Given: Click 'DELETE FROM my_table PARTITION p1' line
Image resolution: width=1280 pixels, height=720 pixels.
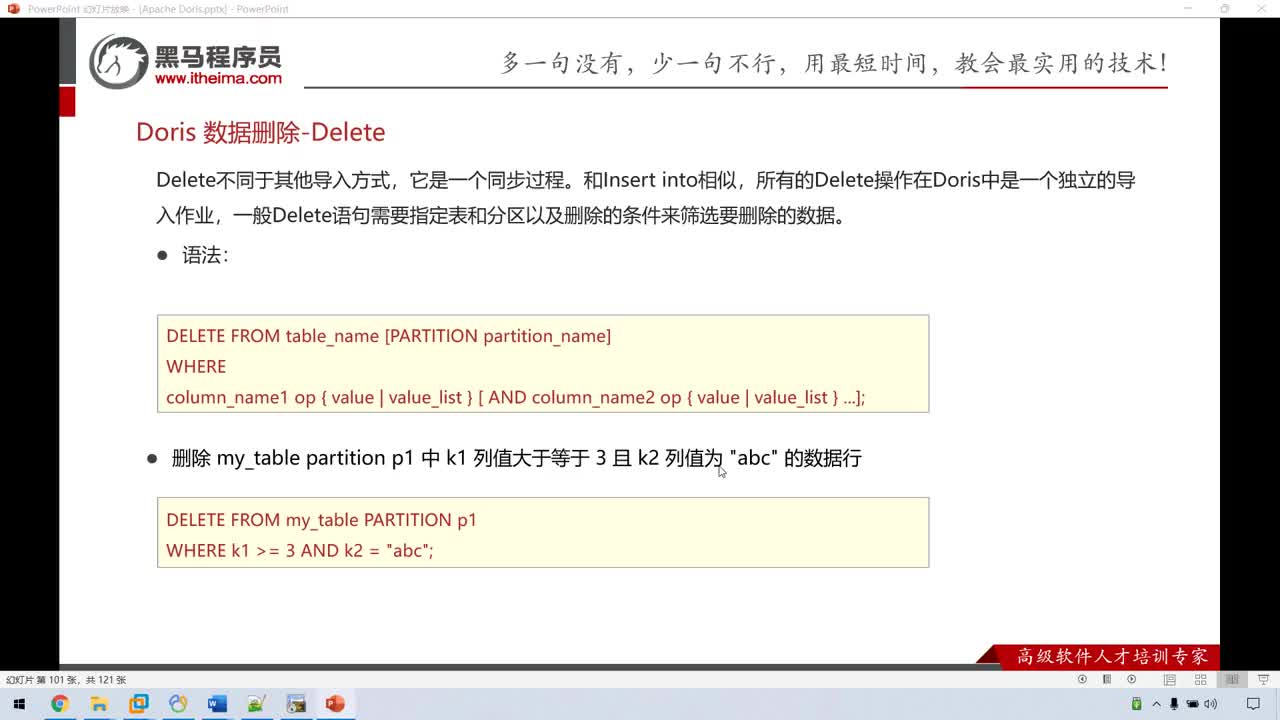Looking at the screenshot, I should tap(321, 520).
